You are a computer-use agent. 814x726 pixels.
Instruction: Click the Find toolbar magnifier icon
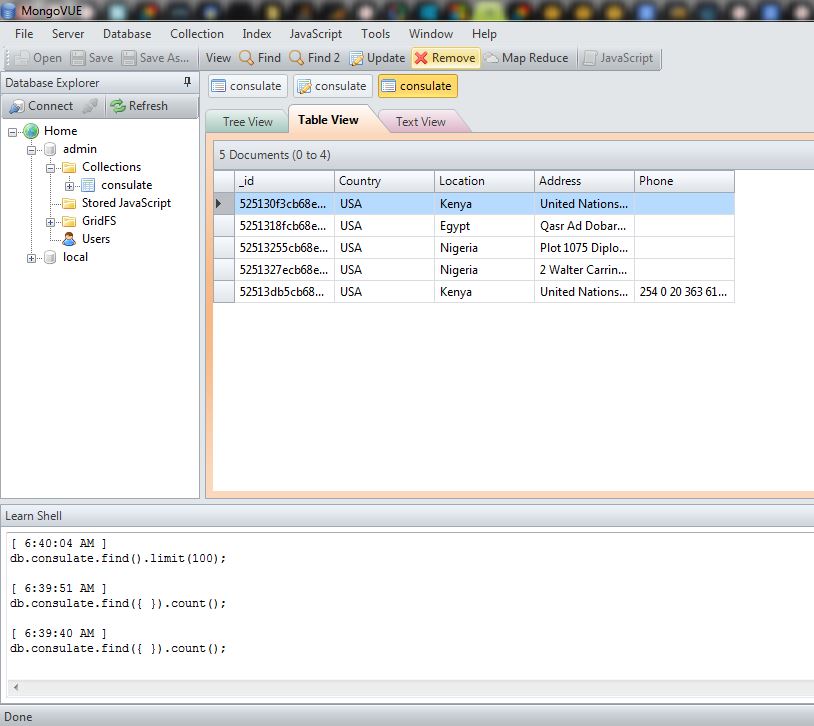coord(246,58)
